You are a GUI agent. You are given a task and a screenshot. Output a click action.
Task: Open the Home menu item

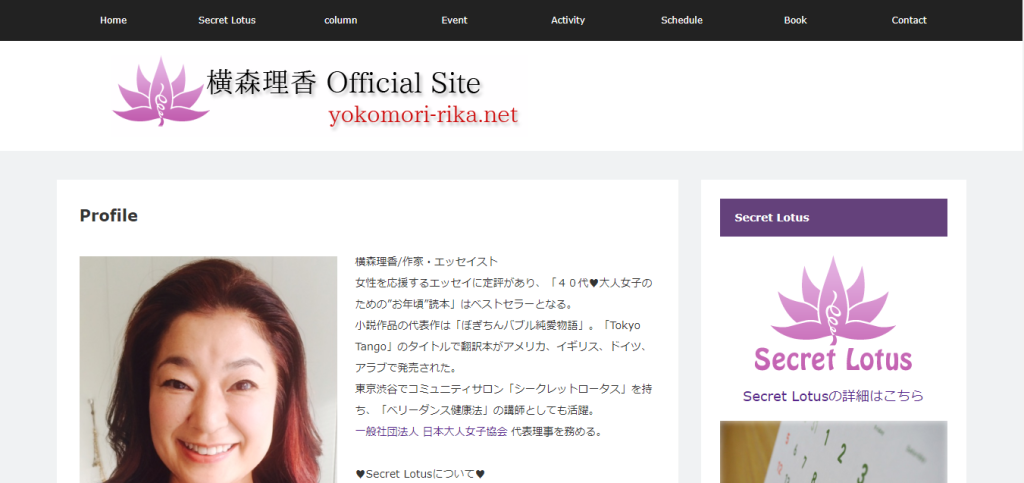[x=113, y=20]
